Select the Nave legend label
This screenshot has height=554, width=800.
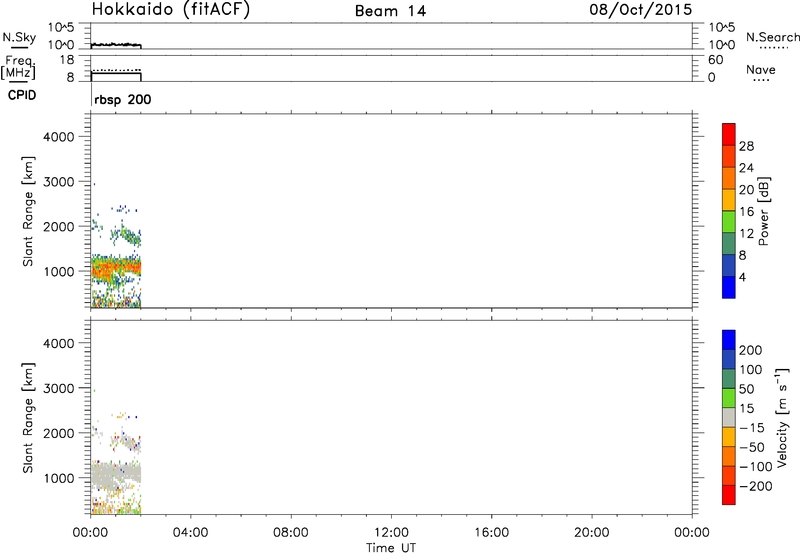(761, 69)
